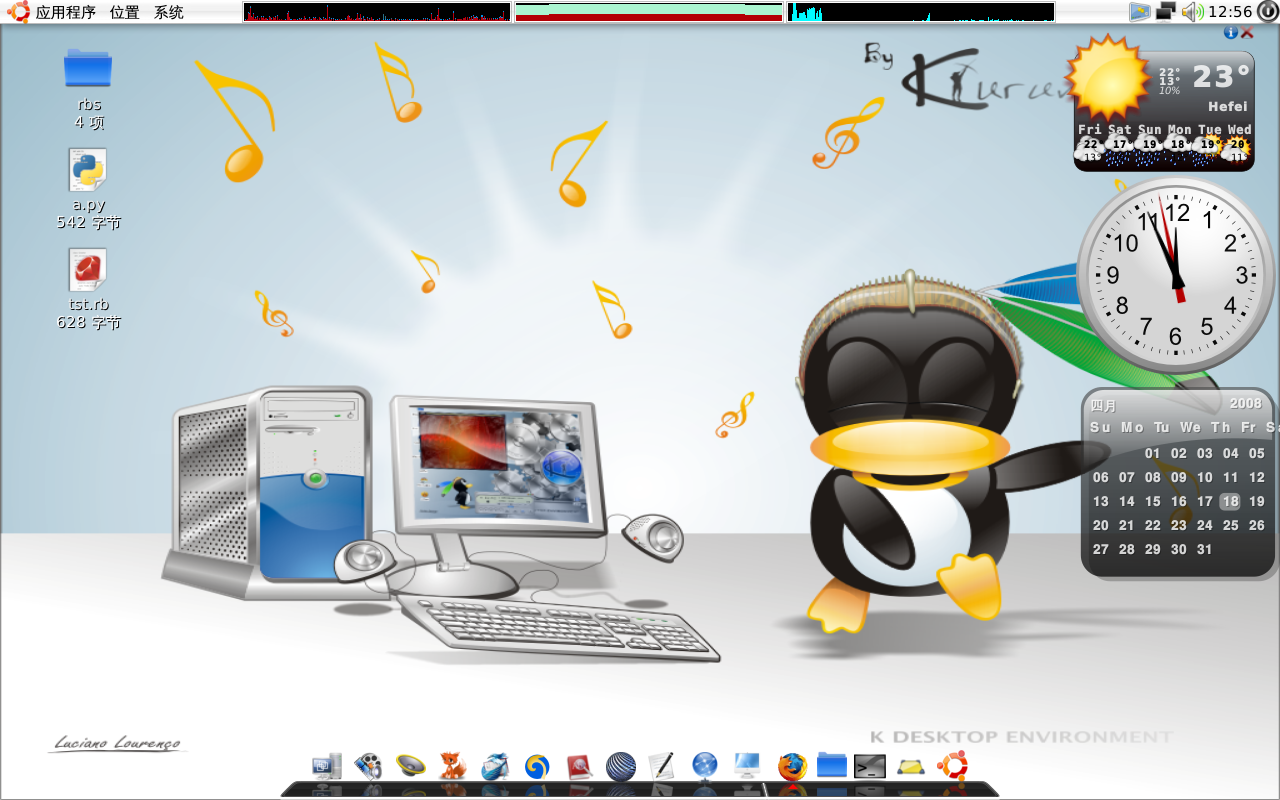Launch the blue-yellow swirl dock icon

[537, 767]
